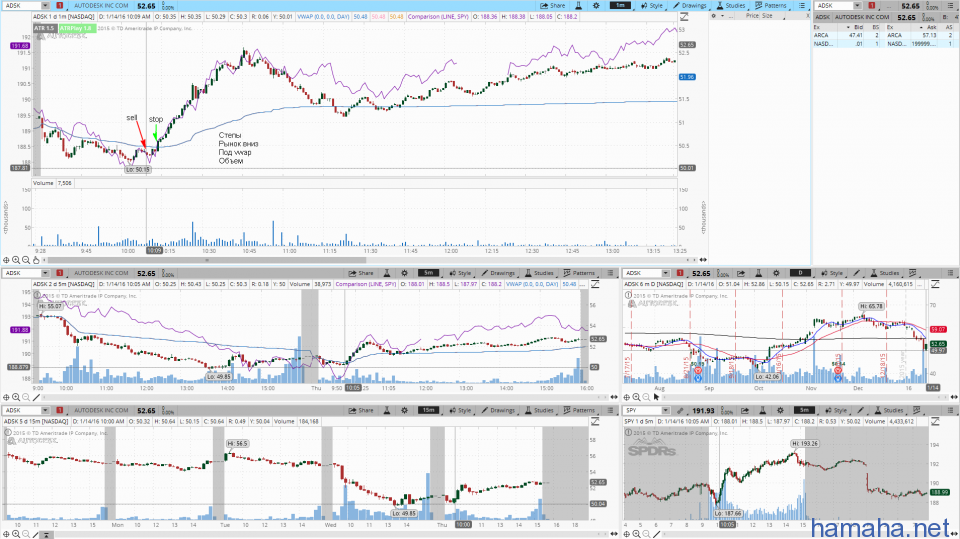Open Patterns menu on ADSK 1m chart
This screenshot has height=539, width=960.
click(x=771, y=6)
